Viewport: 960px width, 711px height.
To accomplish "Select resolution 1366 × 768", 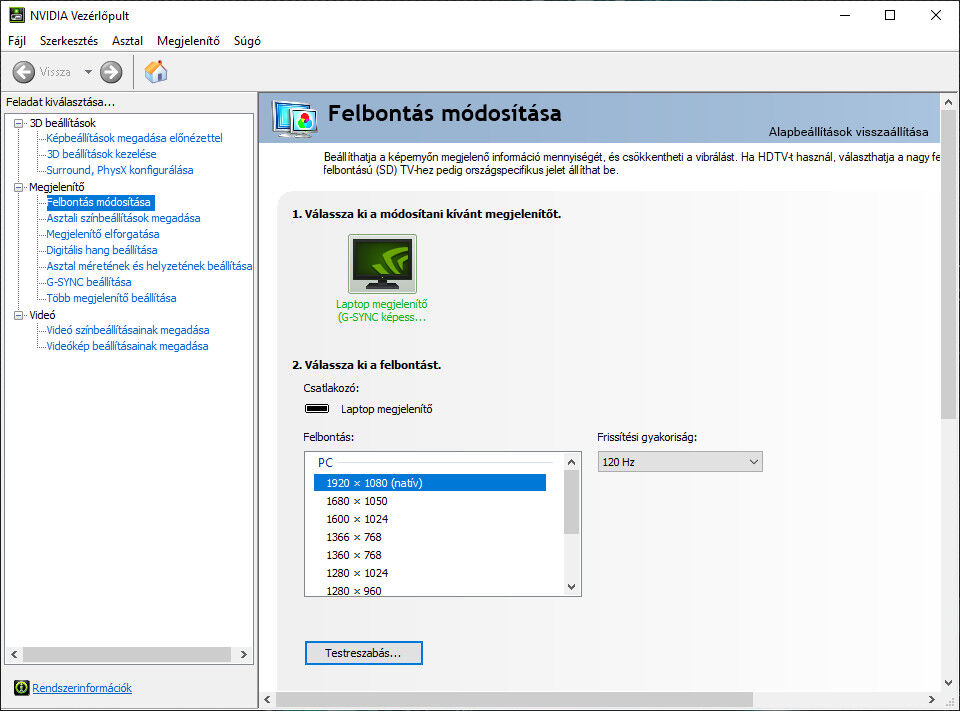I will tap(430, 537).
